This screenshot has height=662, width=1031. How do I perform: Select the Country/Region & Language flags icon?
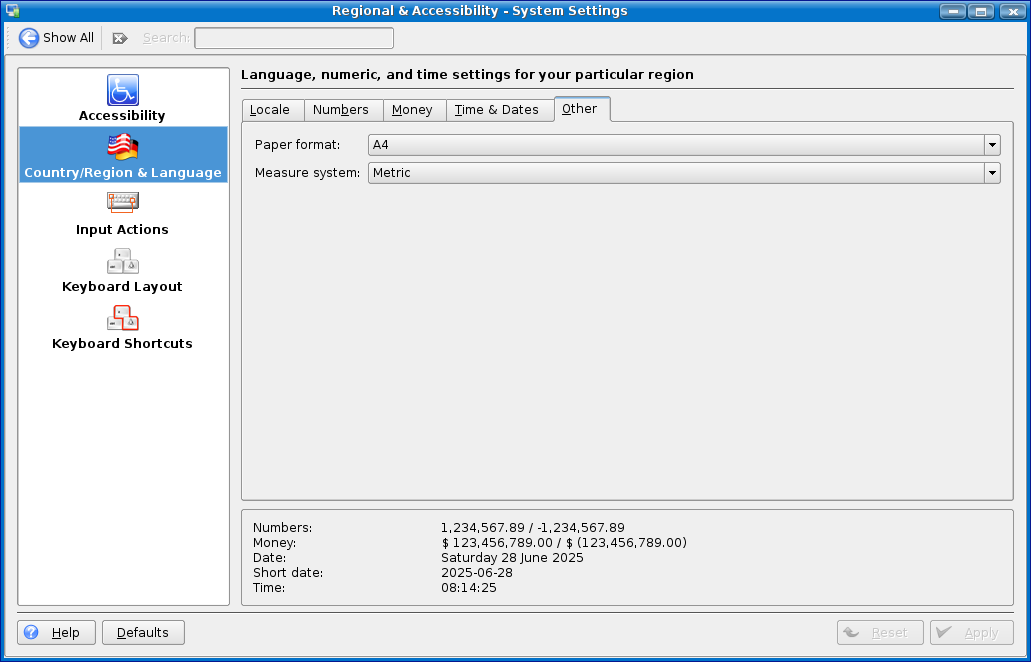[x=123, y=147]
